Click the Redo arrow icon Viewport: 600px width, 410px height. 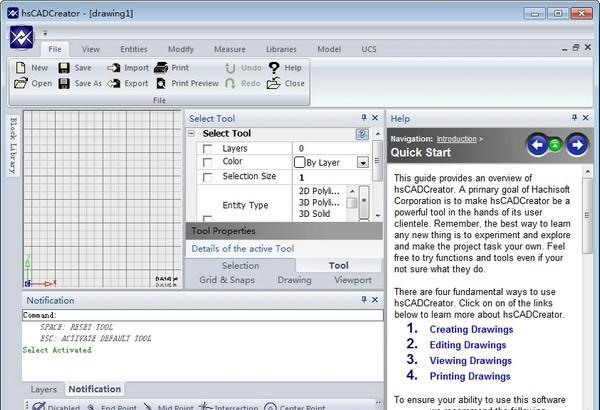coord(230,83)
